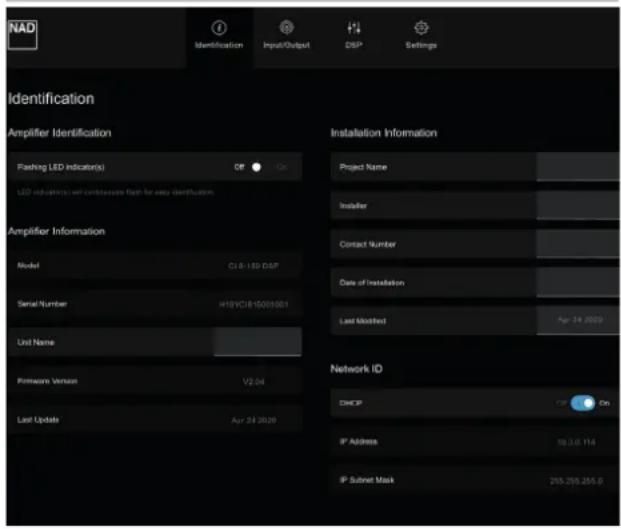Click the Date of Installation field
Viewport: 621px width, 529px height.
578,282
